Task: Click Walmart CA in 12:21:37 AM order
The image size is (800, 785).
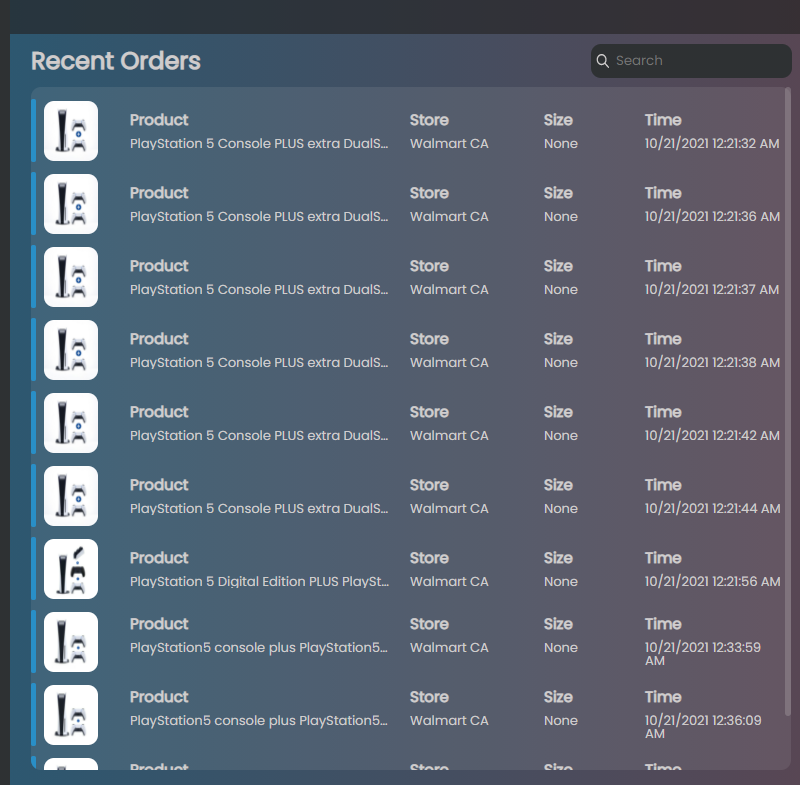Action: [449, 290]
